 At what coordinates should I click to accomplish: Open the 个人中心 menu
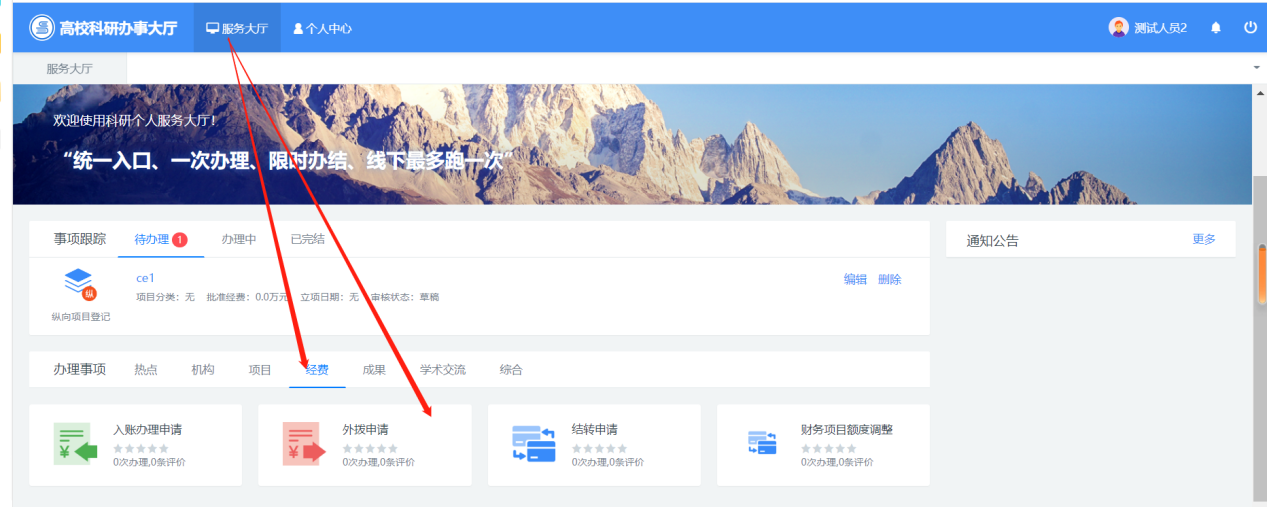(322, 29)
